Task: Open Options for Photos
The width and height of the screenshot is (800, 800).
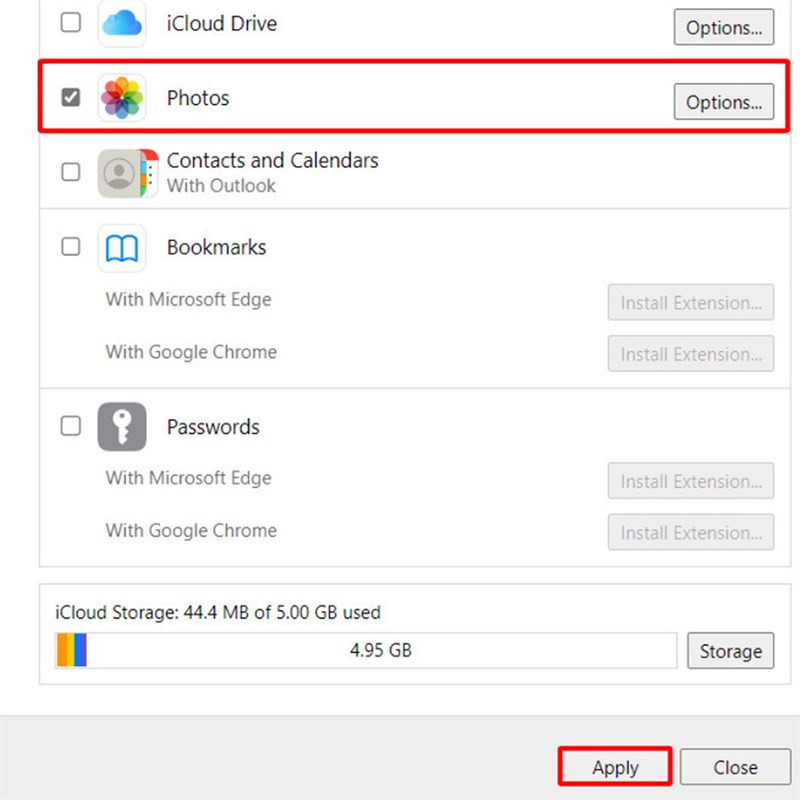Action: point(723,101)
